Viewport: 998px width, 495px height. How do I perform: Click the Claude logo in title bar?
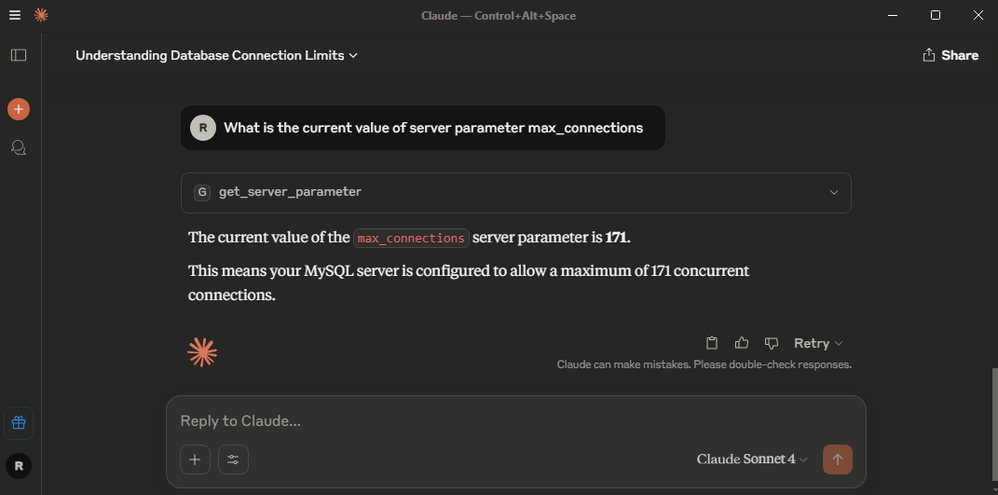pyautogui.click(x=41, y=15)
